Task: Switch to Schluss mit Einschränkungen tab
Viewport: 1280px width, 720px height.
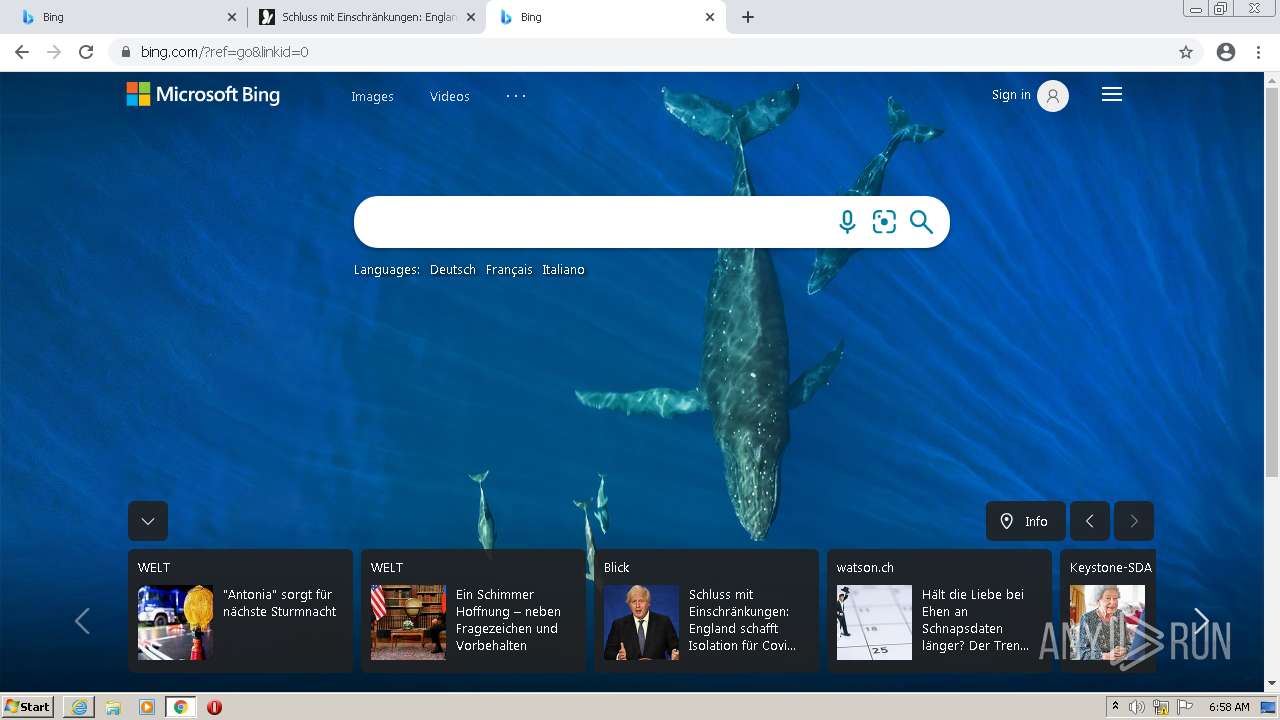Action: click(368, 17)
